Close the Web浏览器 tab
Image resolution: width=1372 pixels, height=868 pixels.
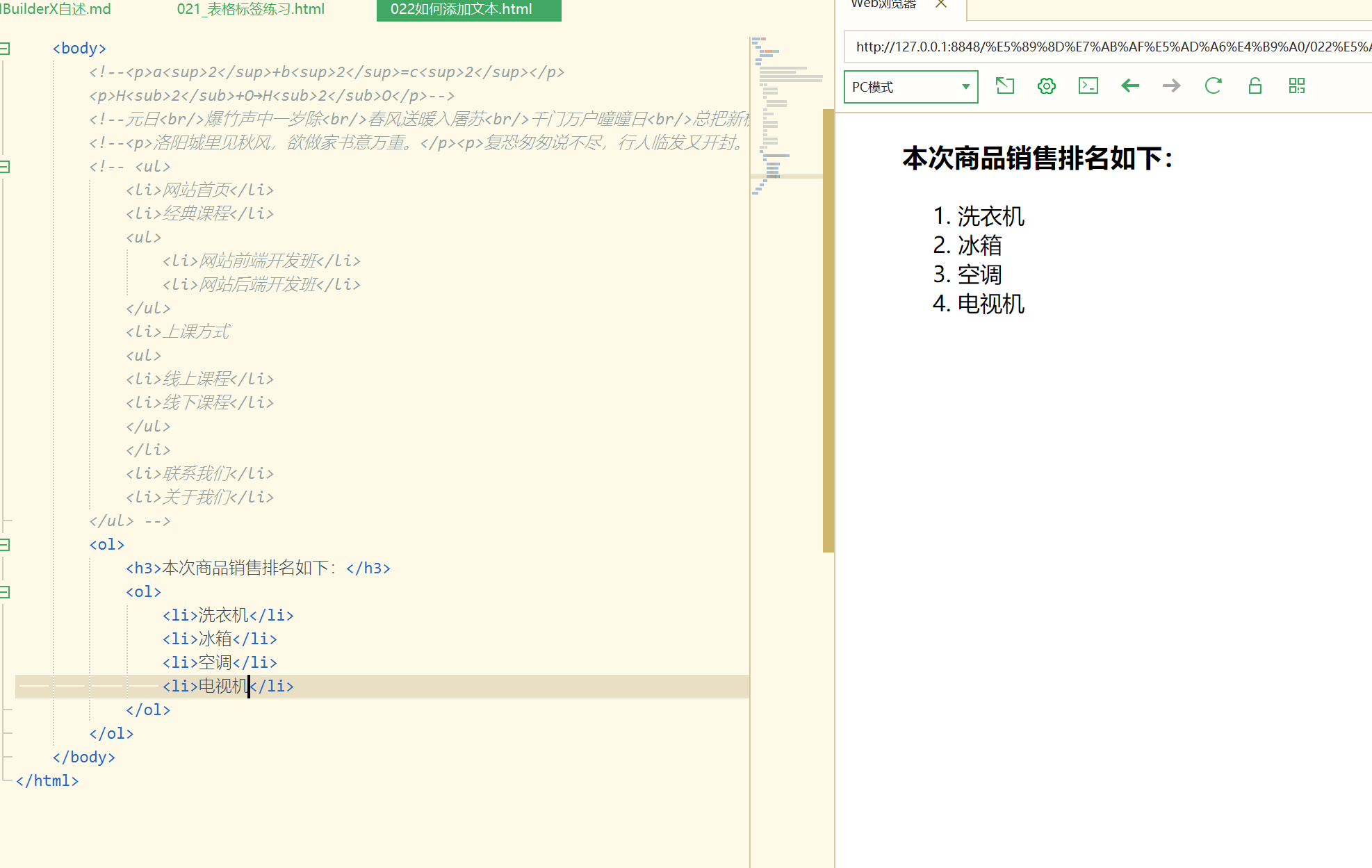coord(941,4)
